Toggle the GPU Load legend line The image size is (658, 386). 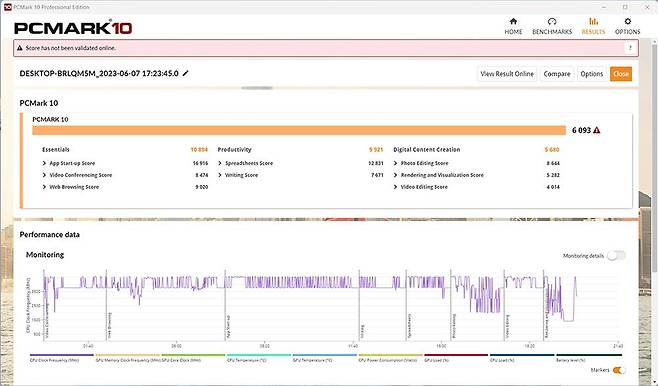(x=456, y=355)
